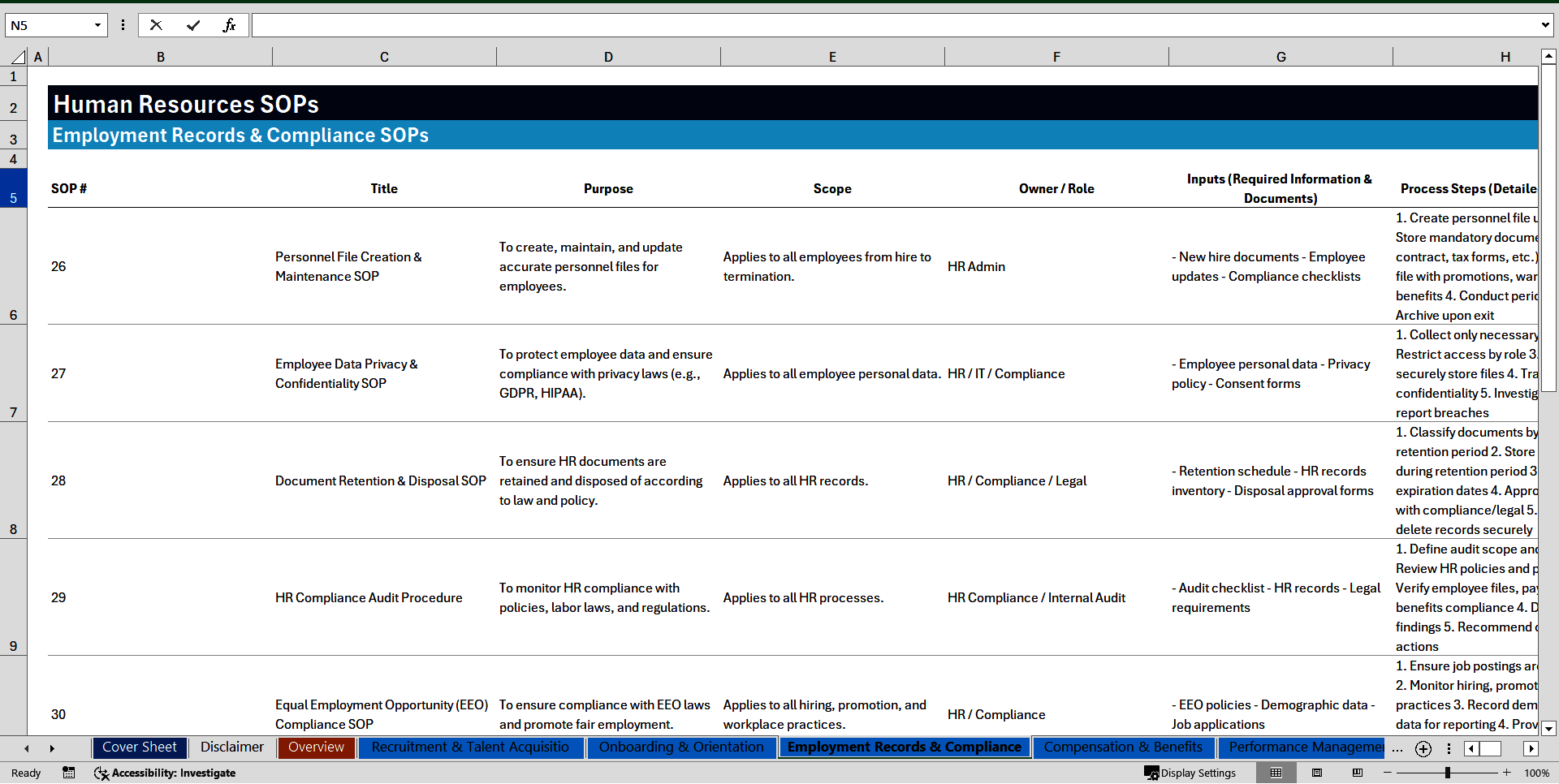
Task: Switch to Page Layout view
Action: coord(1317,773)
